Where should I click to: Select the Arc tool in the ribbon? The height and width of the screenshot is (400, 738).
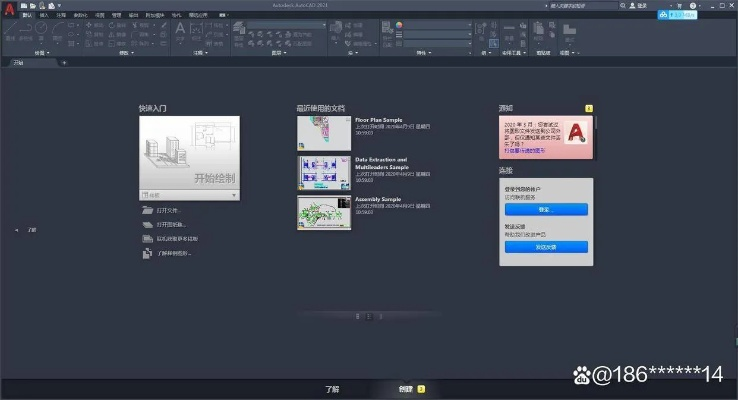[57, 30]
